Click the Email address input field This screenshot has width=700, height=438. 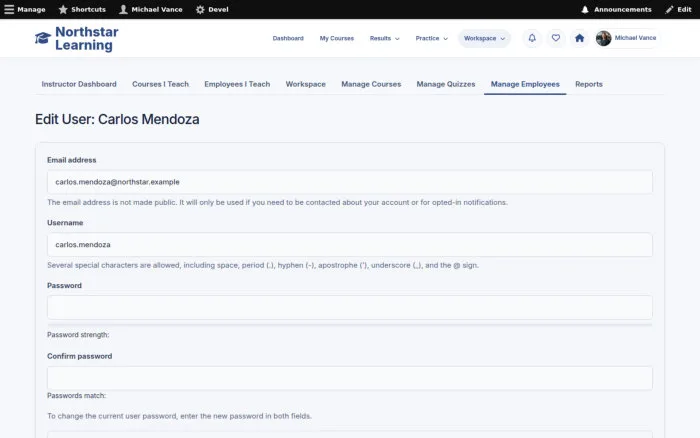click(350, 182)
